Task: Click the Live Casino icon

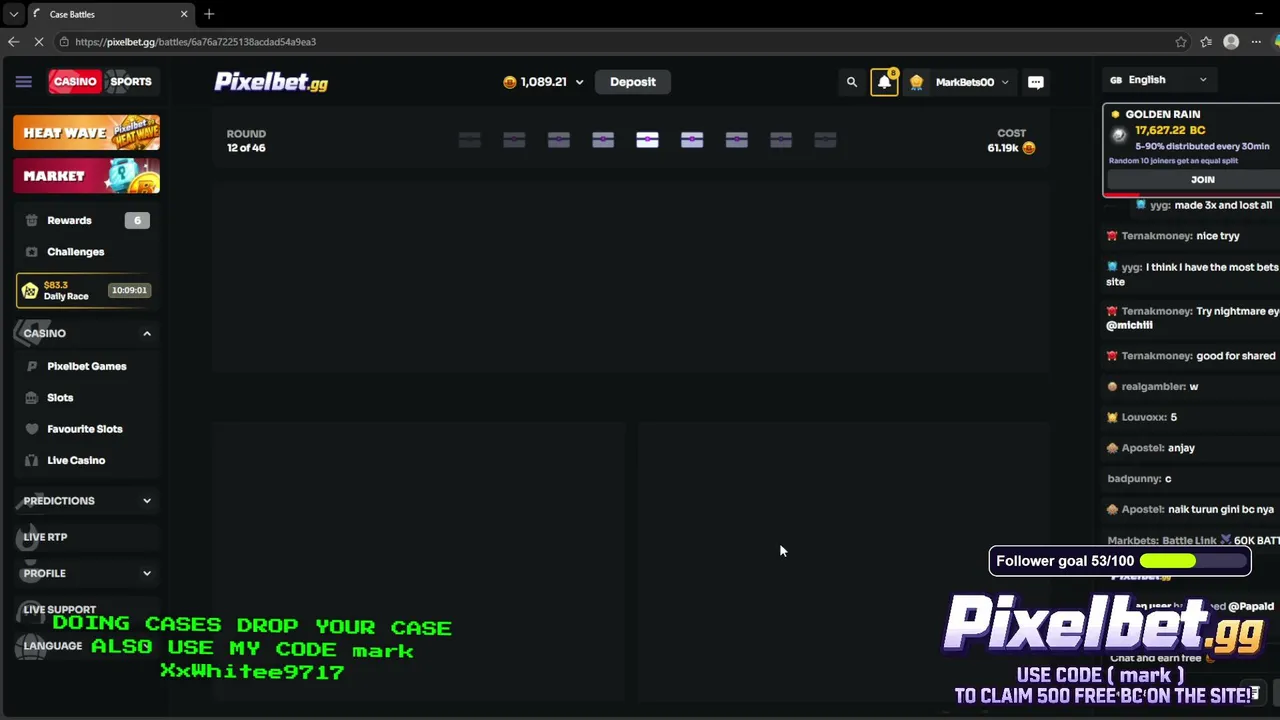Action: 31,460
